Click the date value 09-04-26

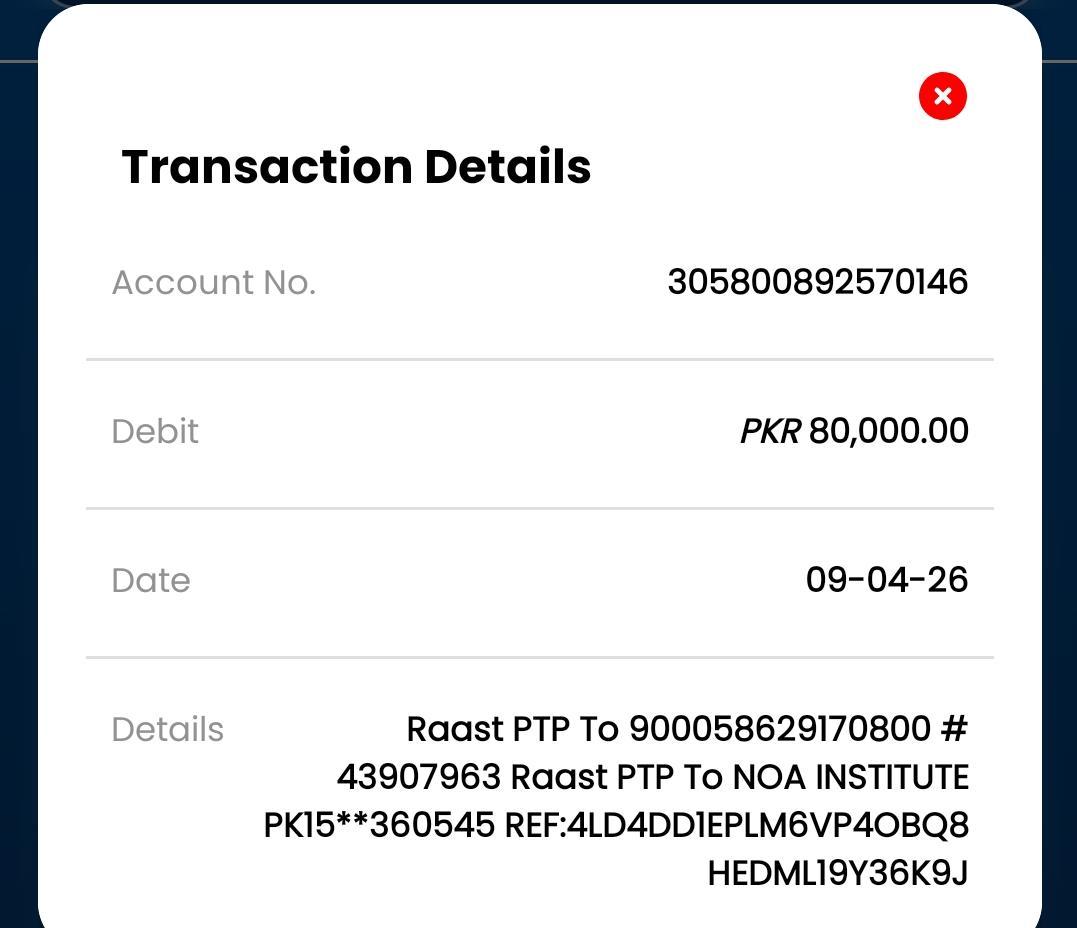pyautogui.click(x=886, y=580)
